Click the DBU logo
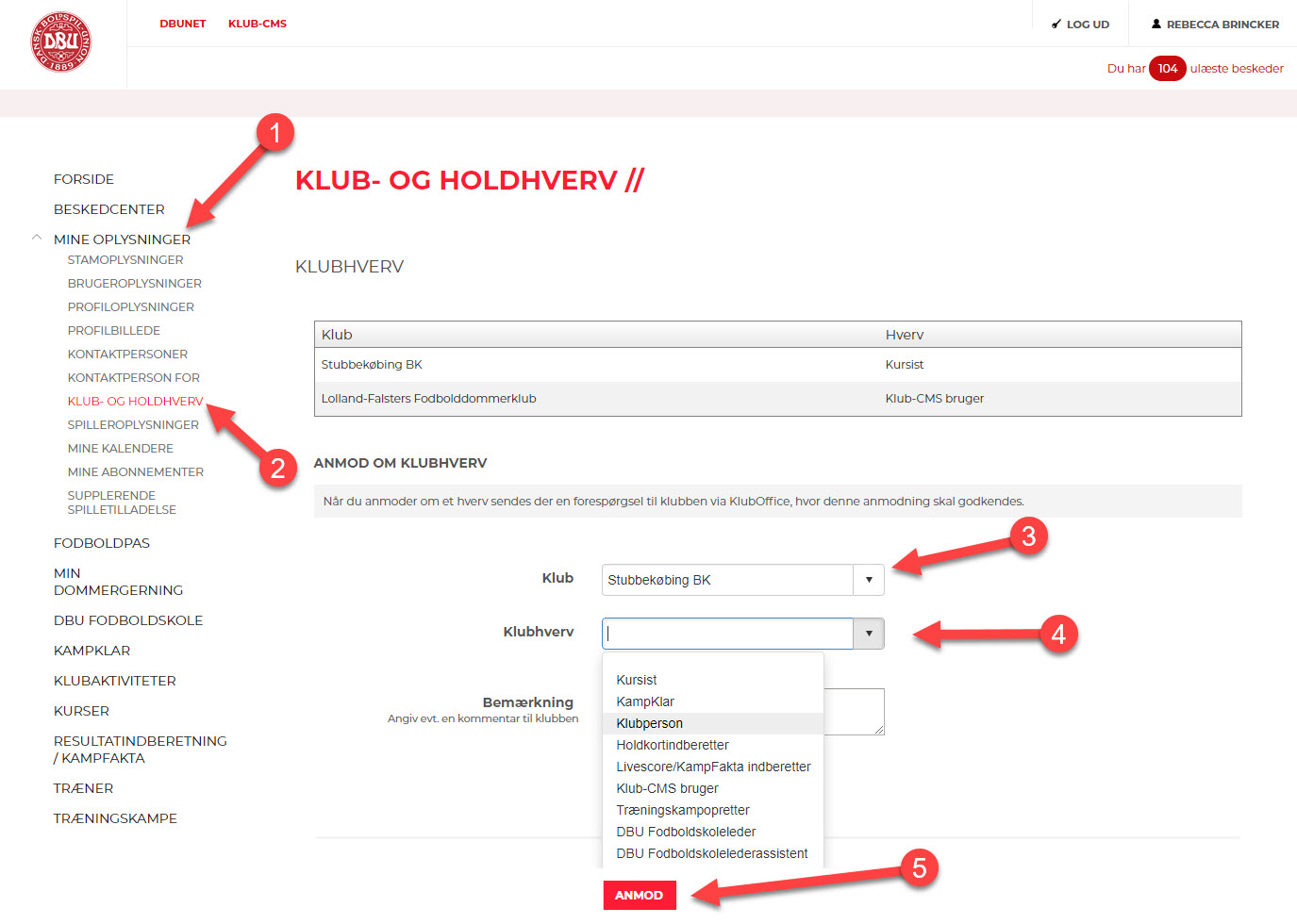1297x924 pixels. [x=61, y=41]
